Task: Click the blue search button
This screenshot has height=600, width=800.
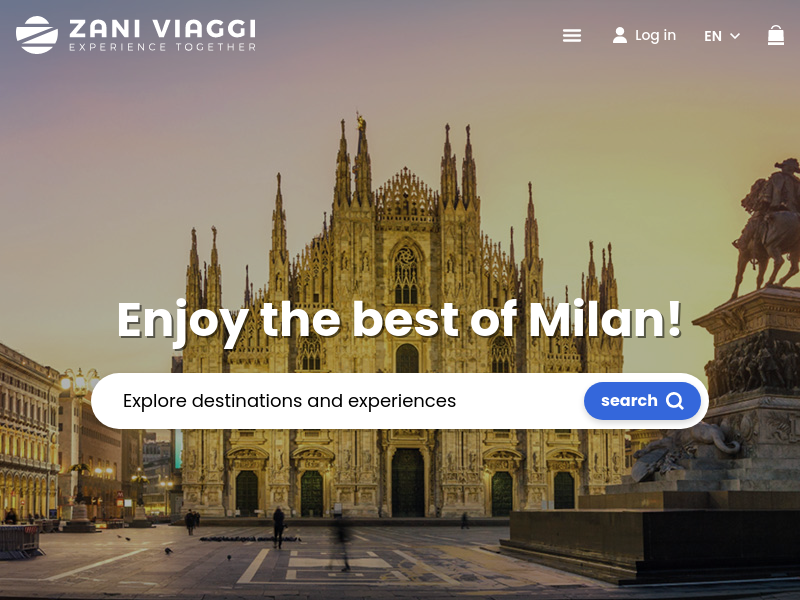Action: pyautogui.click(x=642, y=401)
